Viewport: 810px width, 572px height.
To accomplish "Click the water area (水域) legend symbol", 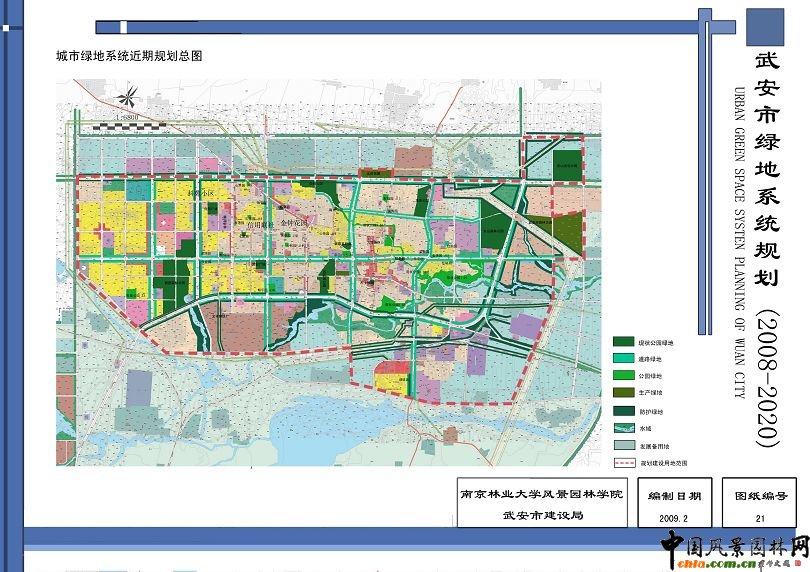I will point(624,427).
